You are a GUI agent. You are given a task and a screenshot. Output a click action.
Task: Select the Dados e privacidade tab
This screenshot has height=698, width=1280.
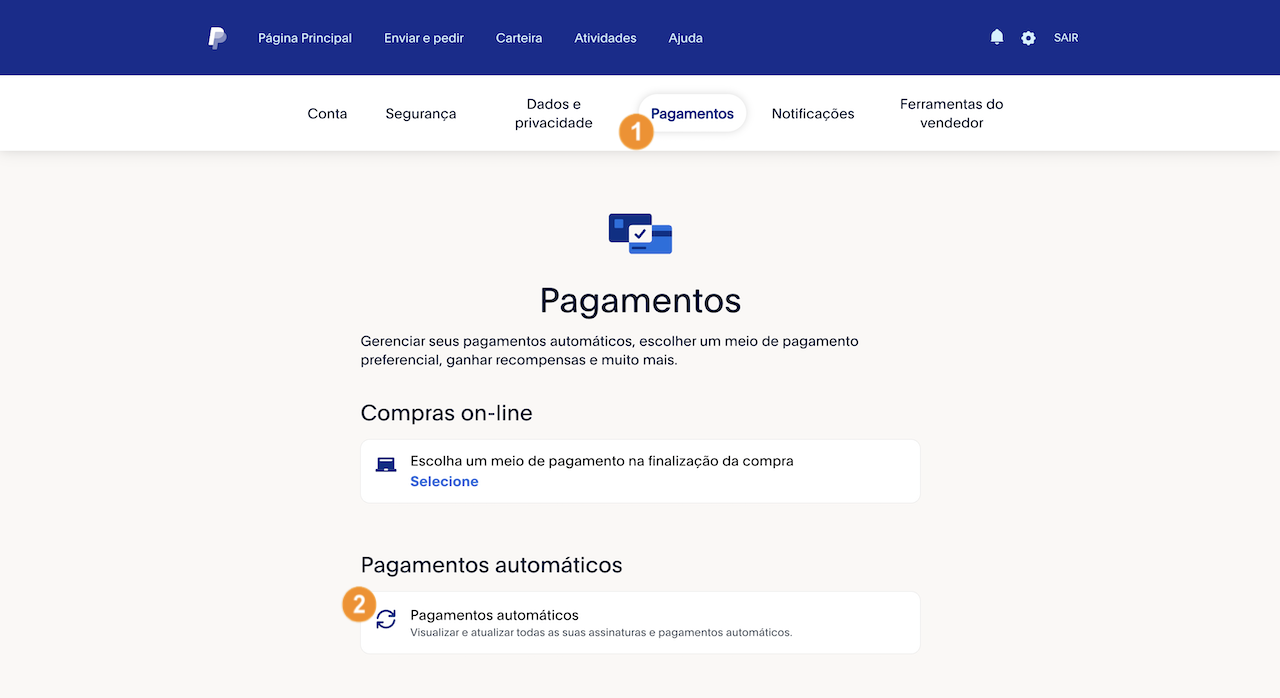coord(553,113)
